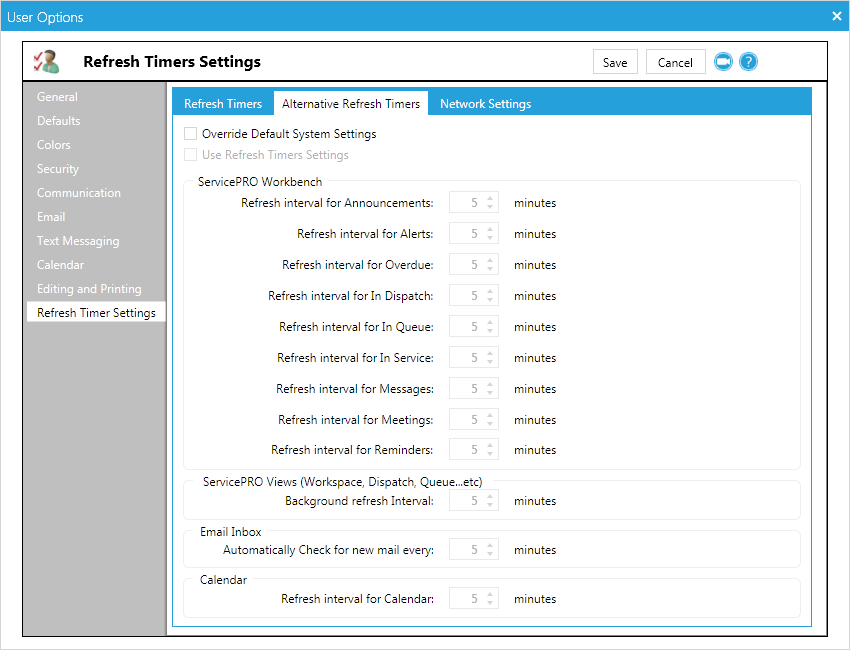The height and width of the screenshot is (650, 850).
Task: Switch to the Refresh Timers tab
Action: 223,104
